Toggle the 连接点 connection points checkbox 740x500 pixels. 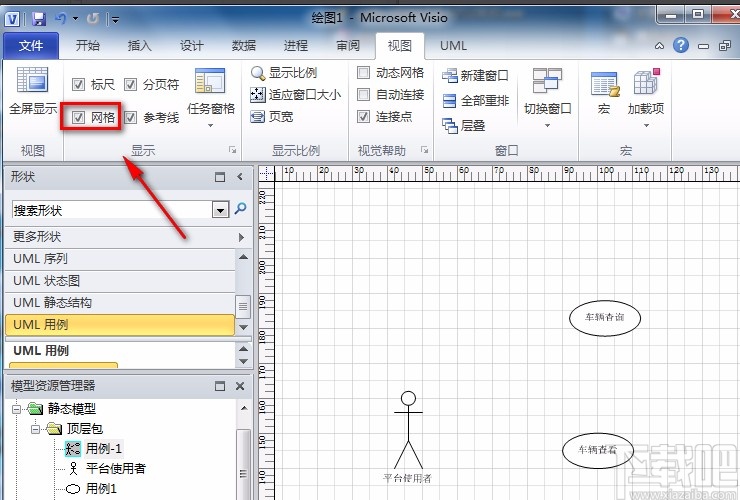363,116
